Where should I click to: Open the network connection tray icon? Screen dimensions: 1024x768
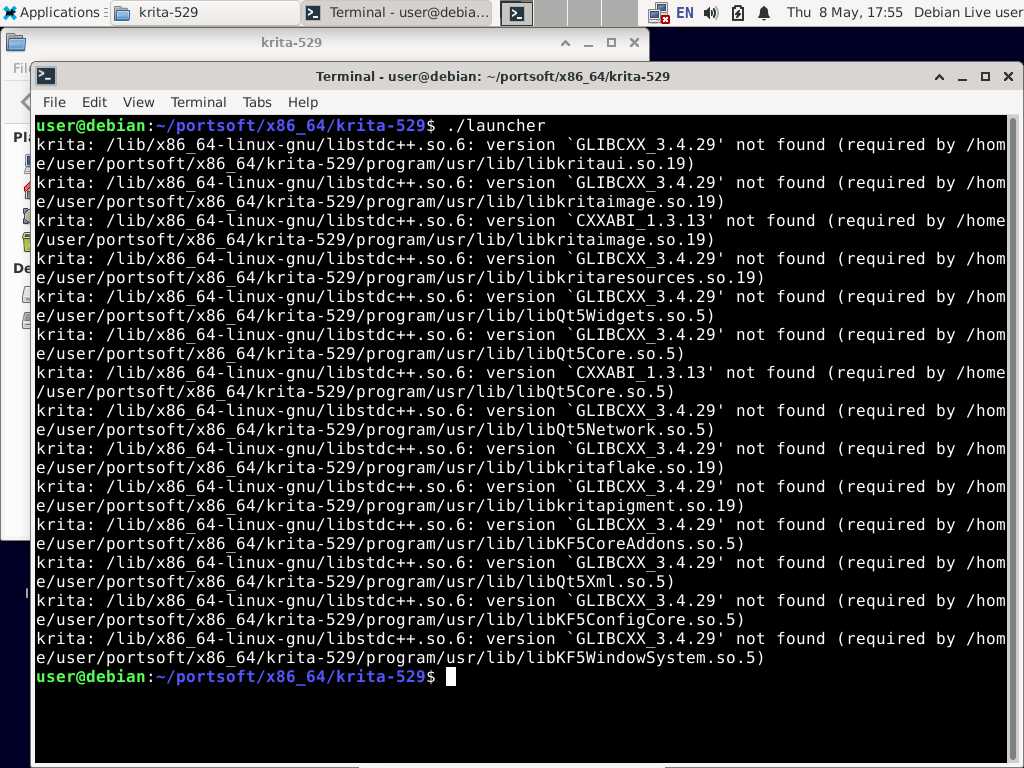tap(658, 13)
